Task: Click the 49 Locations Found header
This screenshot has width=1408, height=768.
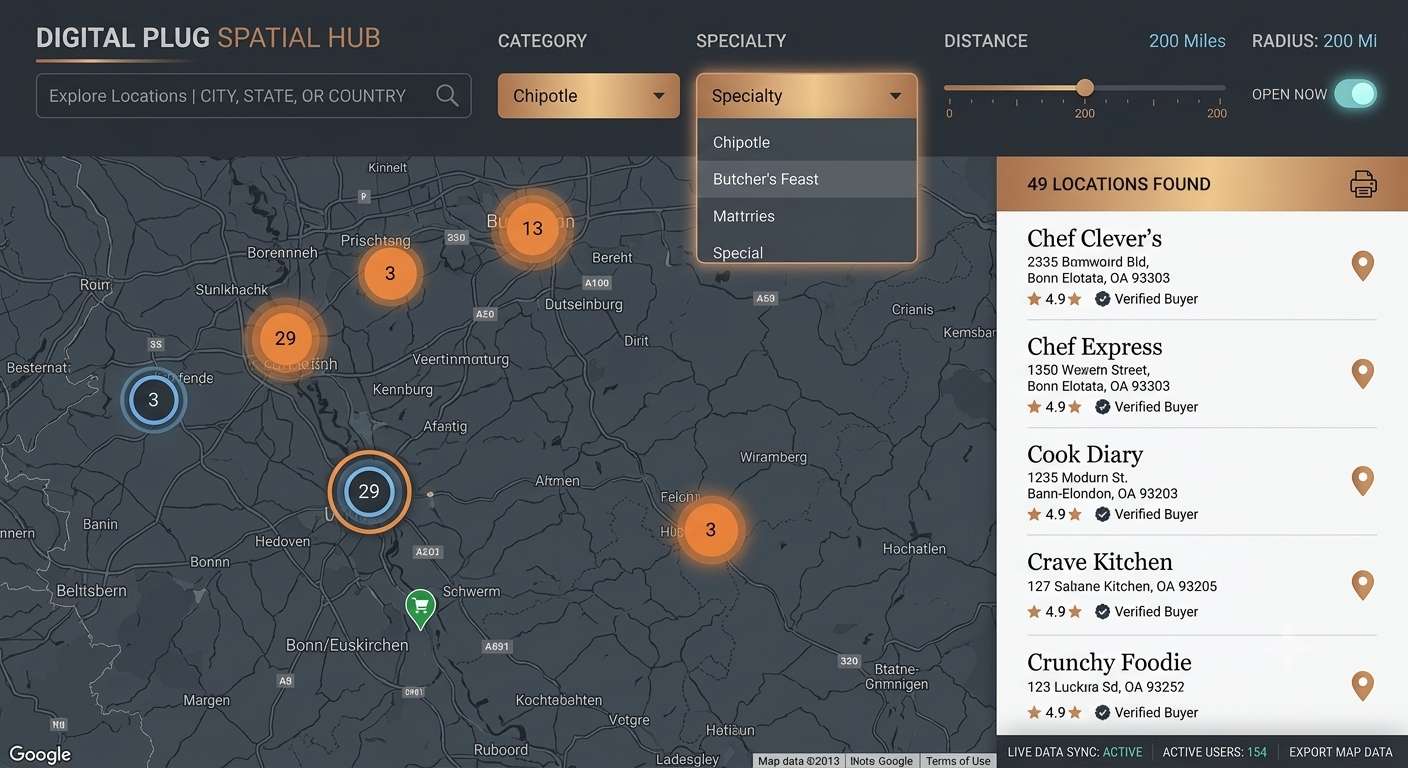Action: click(1118, 184)
